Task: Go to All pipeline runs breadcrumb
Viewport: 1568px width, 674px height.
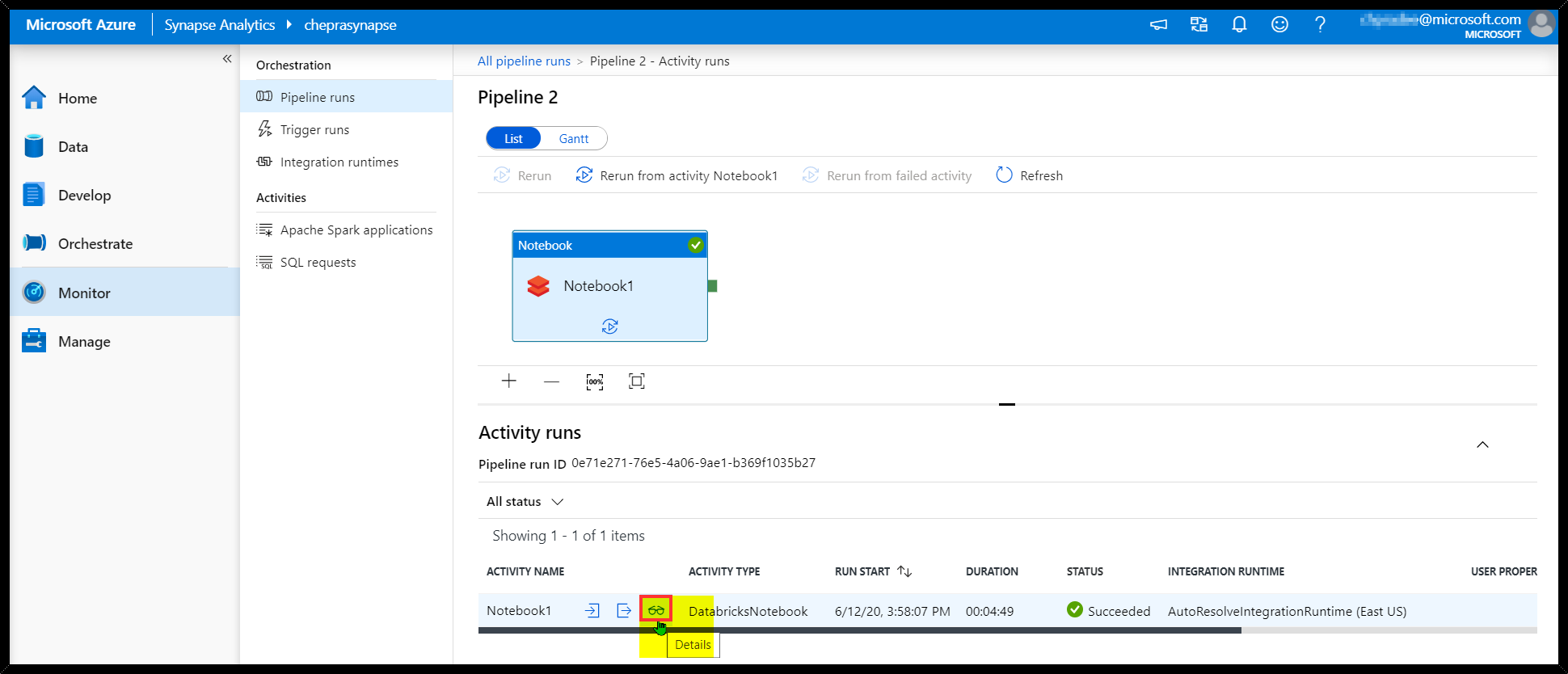Action: point(524,61)
